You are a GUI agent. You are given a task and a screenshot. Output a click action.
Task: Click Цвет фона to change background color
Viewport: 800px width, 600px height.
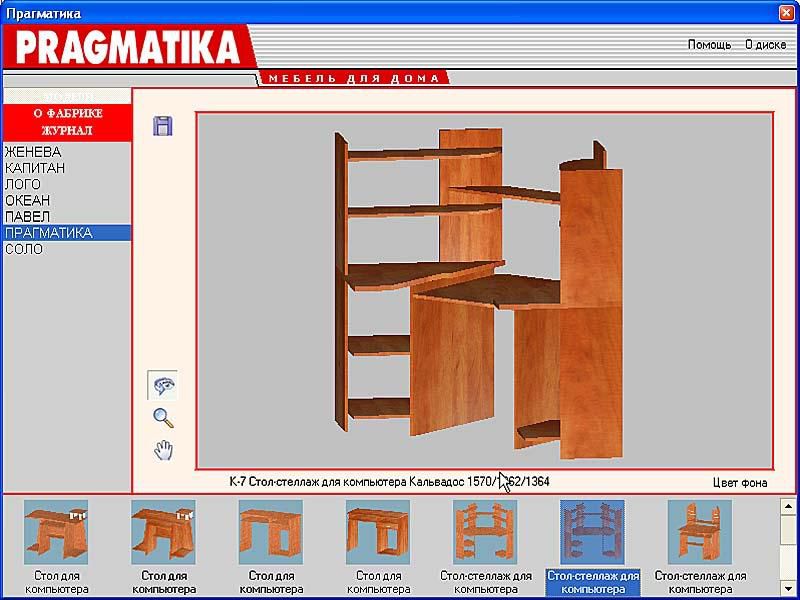(740, 483)
